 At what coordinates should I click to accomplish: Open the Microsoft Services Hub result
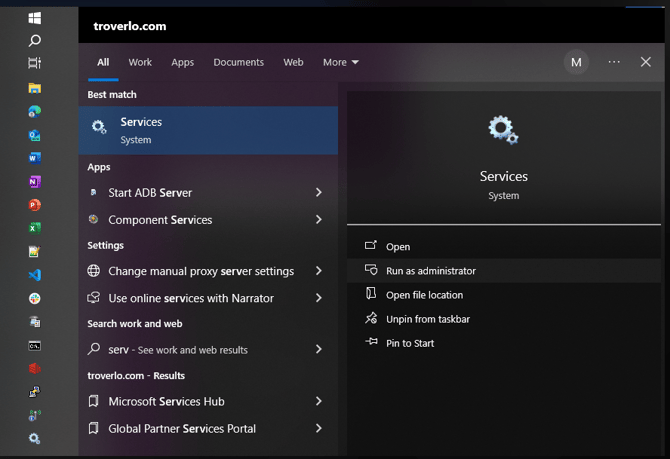(x=208, y=401)
